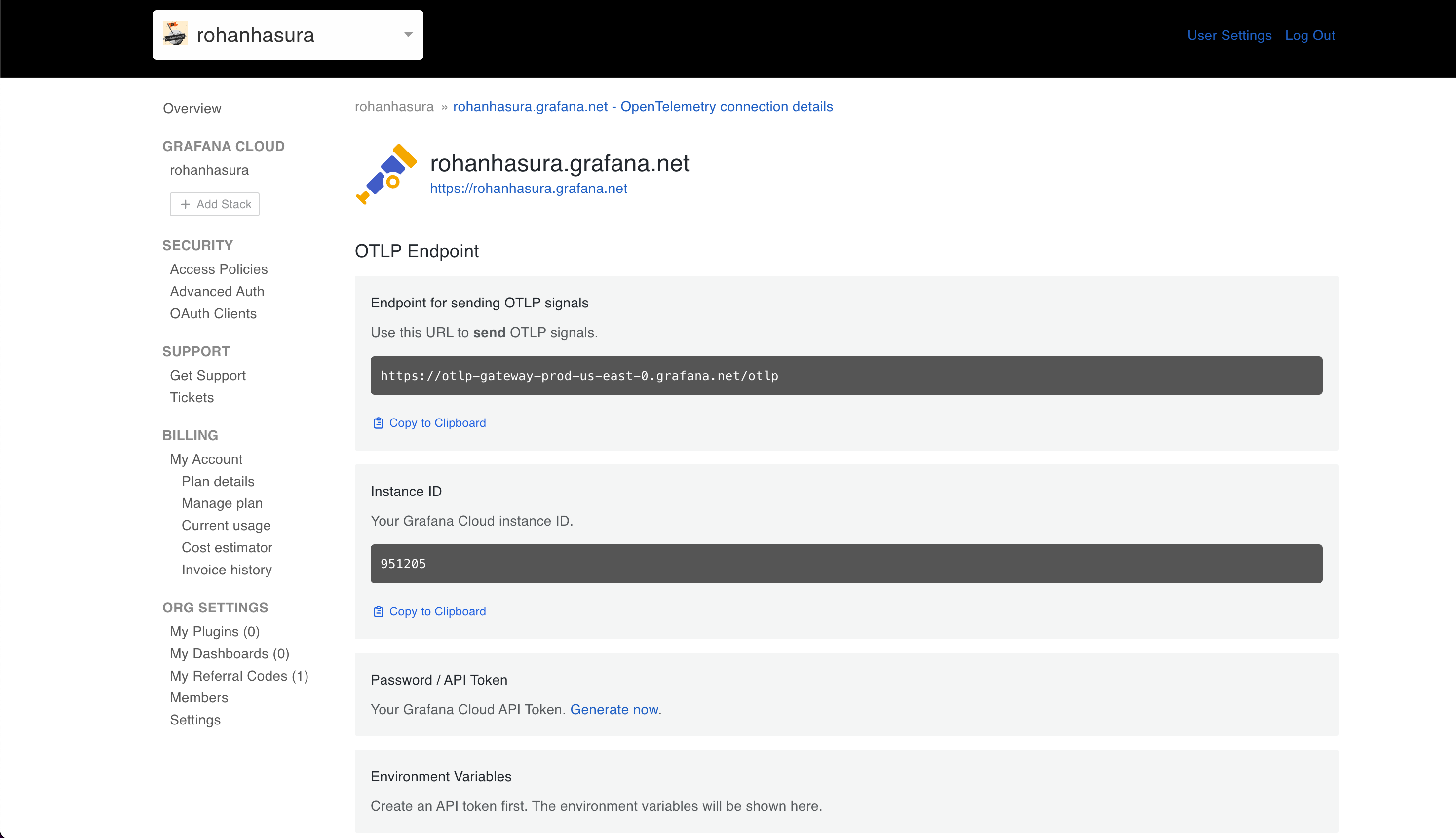The width and height of the screenshot is (1456, 838).
Task: Click Log Out
Action: click(x=1310, y=35)
